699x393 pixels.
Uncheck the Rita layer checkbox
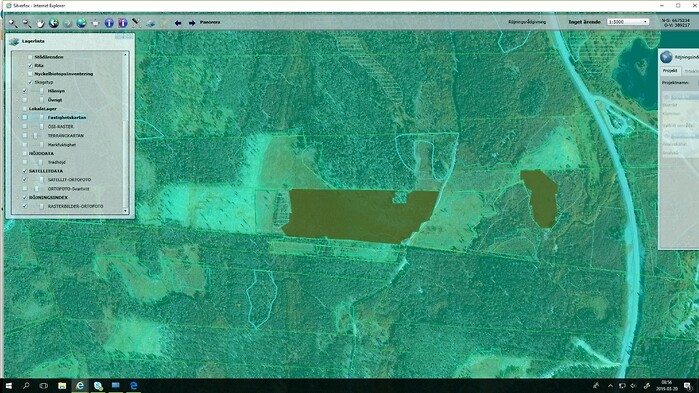(30, 66)
